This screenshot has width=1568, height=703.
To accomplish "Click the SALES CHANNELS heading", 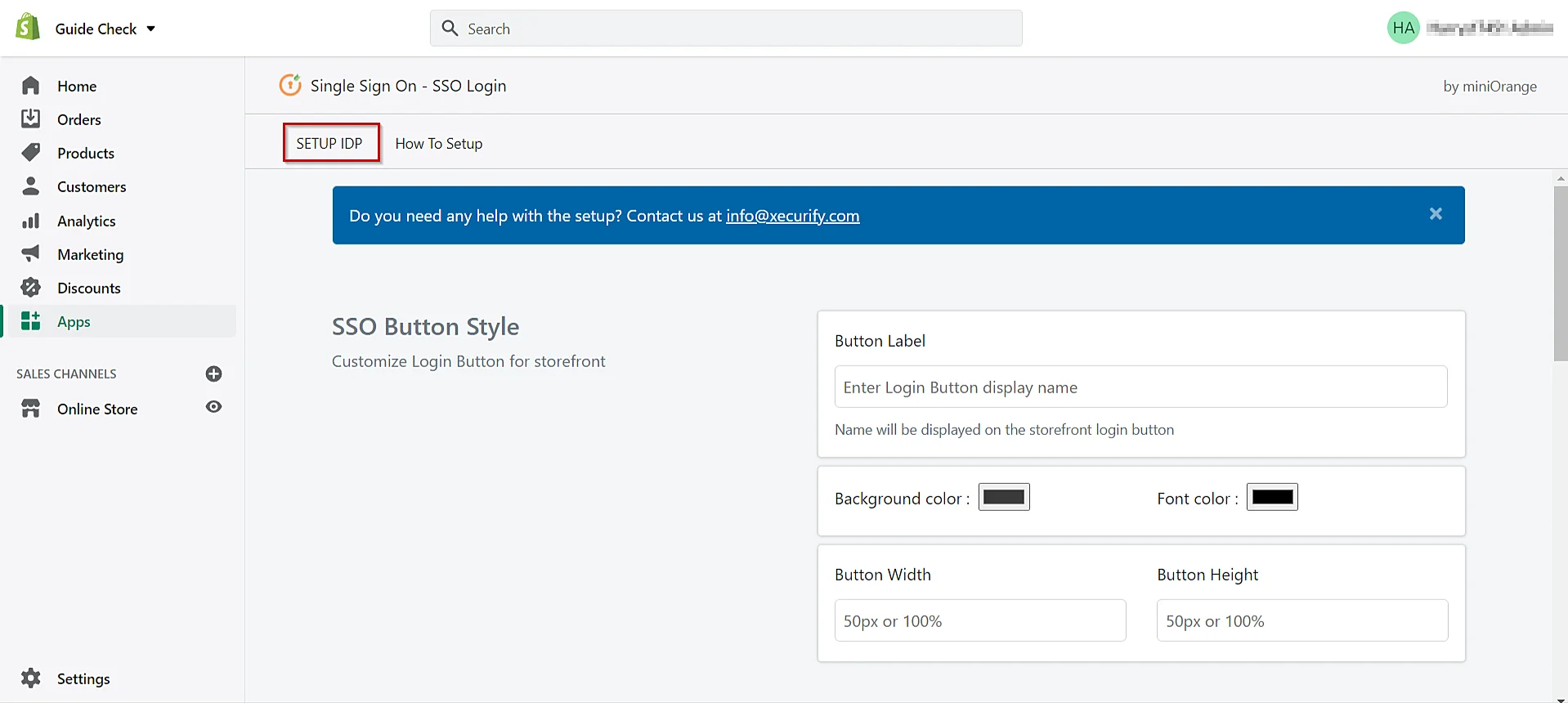I will (x=66, y=374).
